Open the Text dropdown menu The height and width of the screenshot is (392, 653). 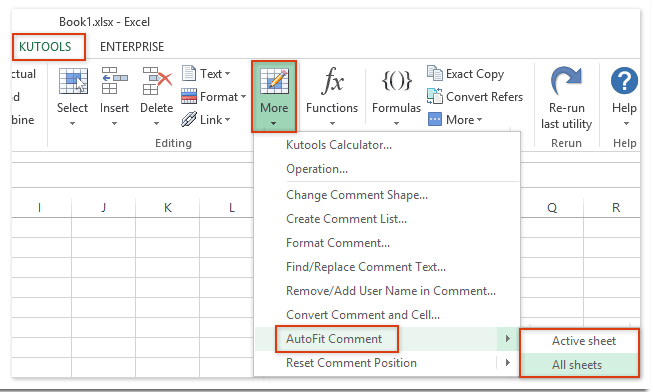coord(227,74)
